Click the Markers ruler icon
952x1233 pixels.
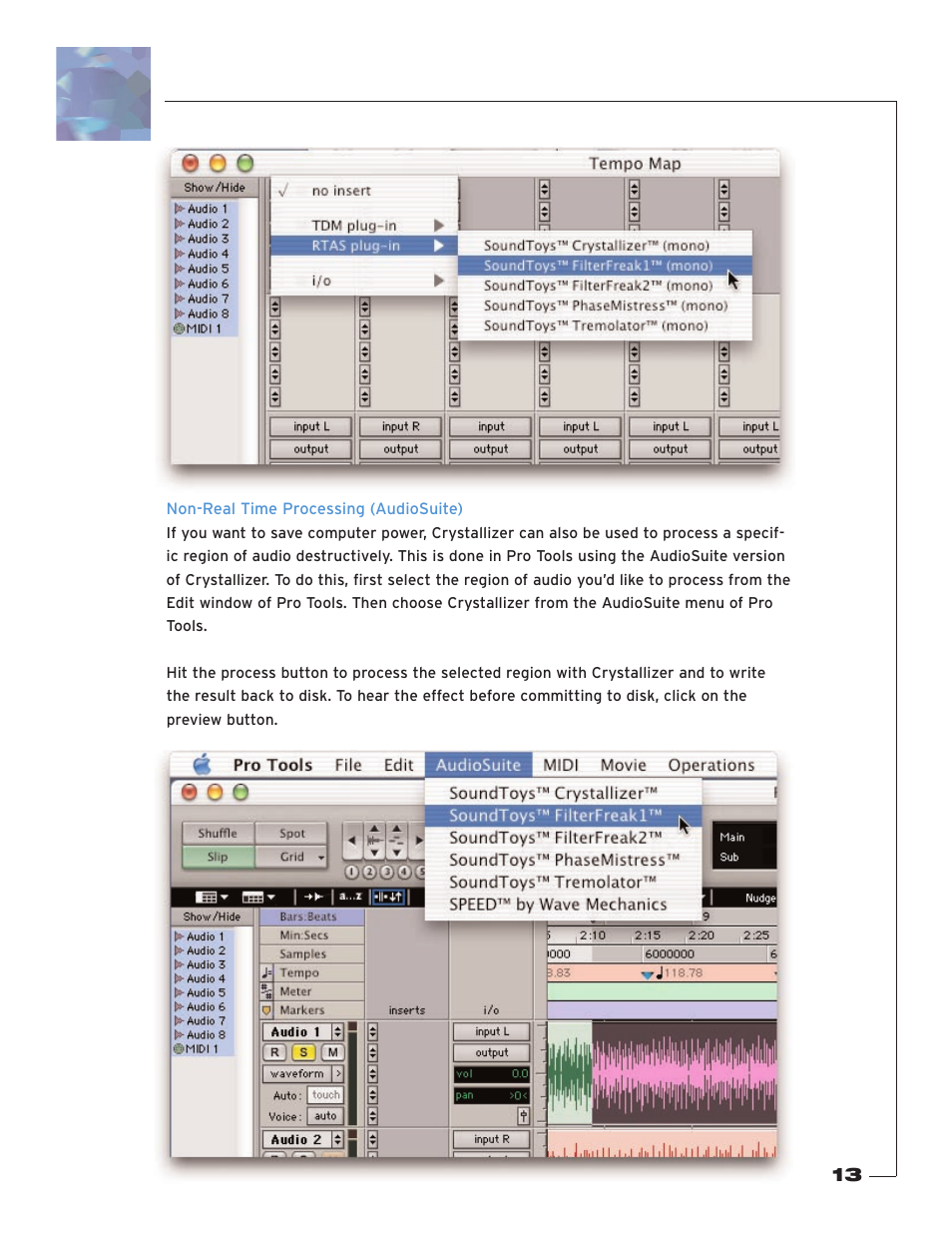(266, 1010)
